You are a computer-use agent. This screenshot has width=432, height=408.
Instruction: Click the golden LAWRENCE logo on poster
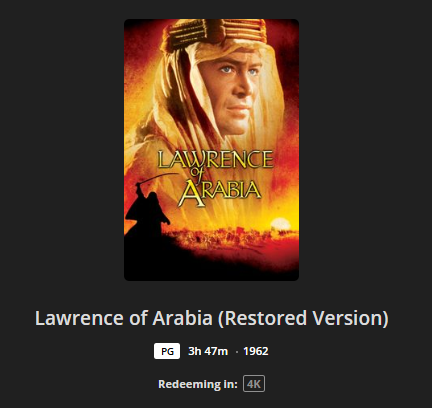(216, 159)
